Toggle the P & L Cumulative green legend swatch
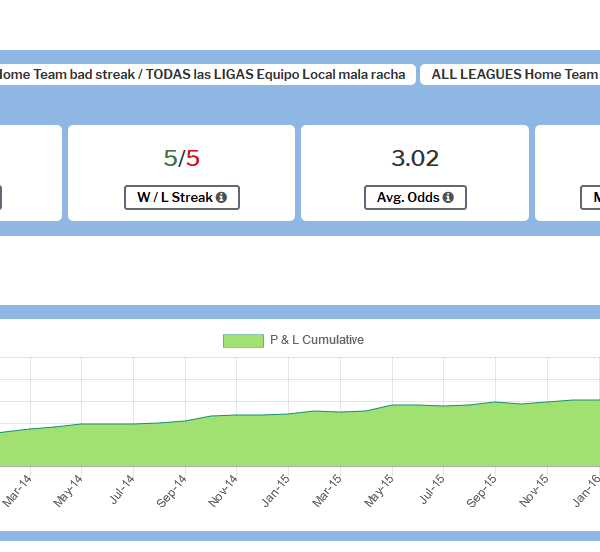 click(243, 340)
